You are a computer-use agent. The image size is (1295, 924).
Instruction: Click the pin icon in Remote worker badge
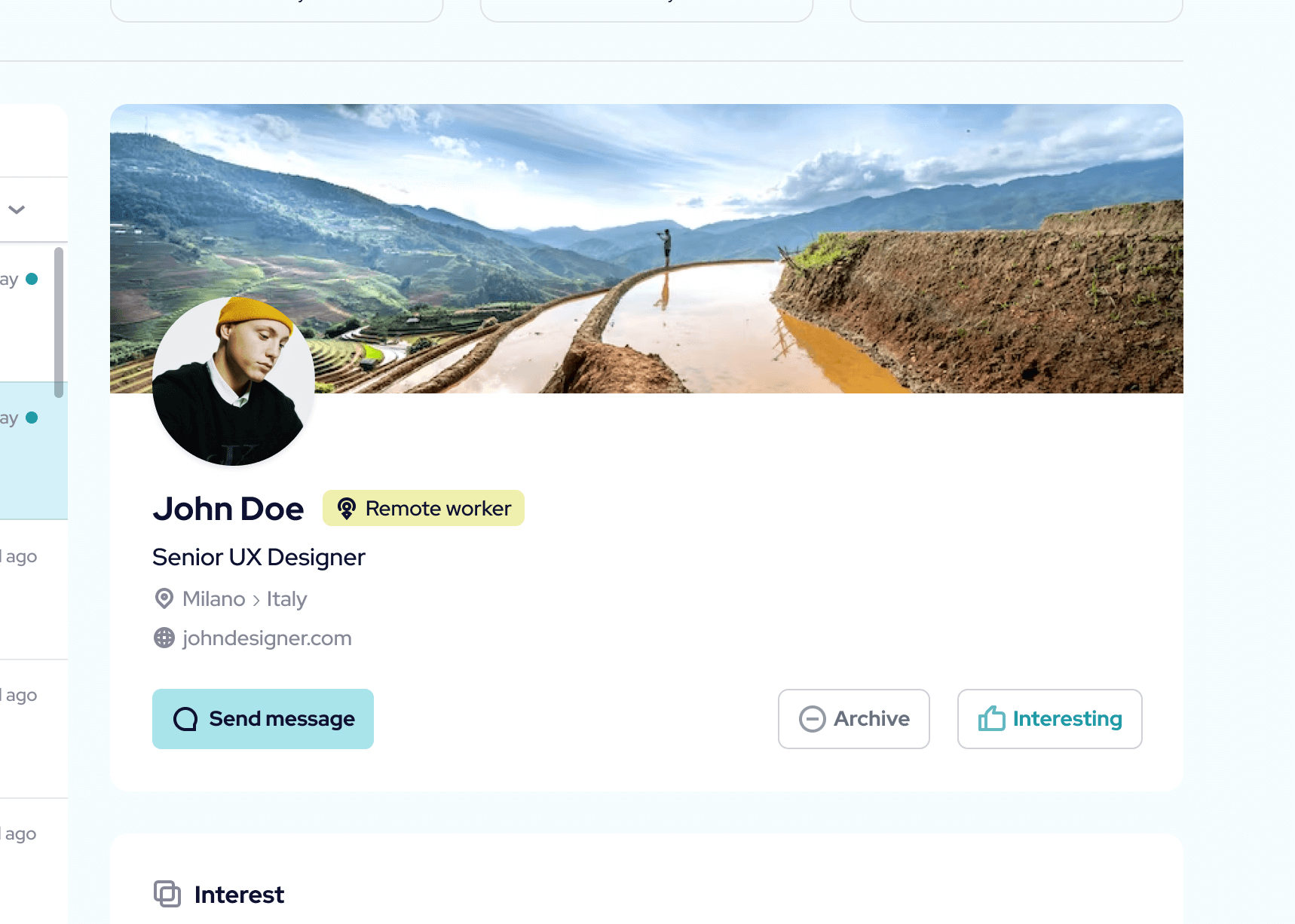pyautogui.click(x=346, y=509)
